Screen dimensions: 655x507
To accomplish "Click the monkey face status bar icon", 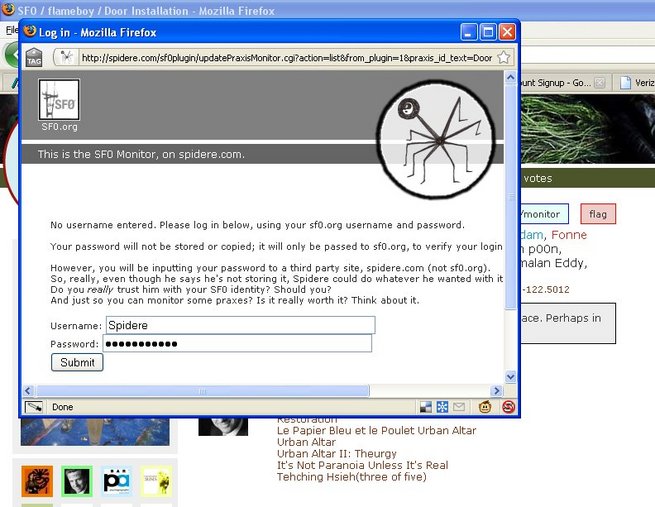I will coord(485,407).
